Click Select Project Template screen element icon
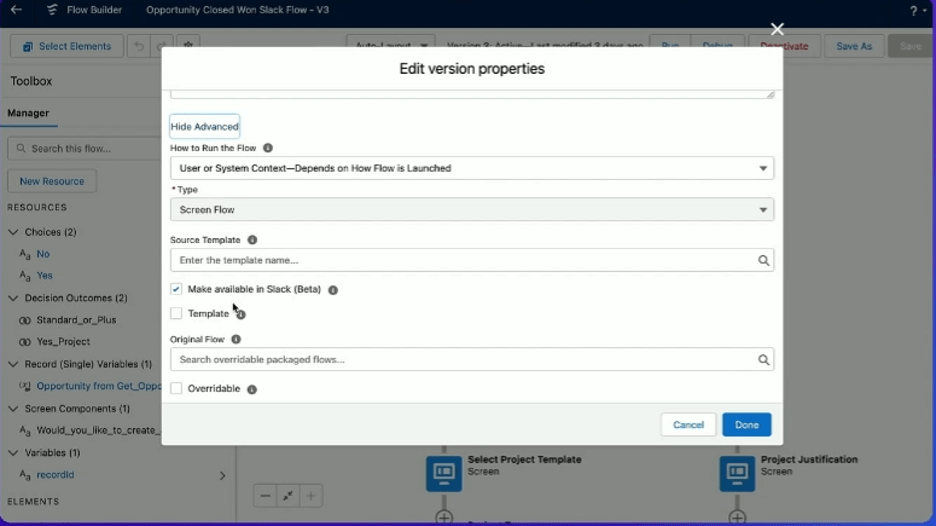 444,473
